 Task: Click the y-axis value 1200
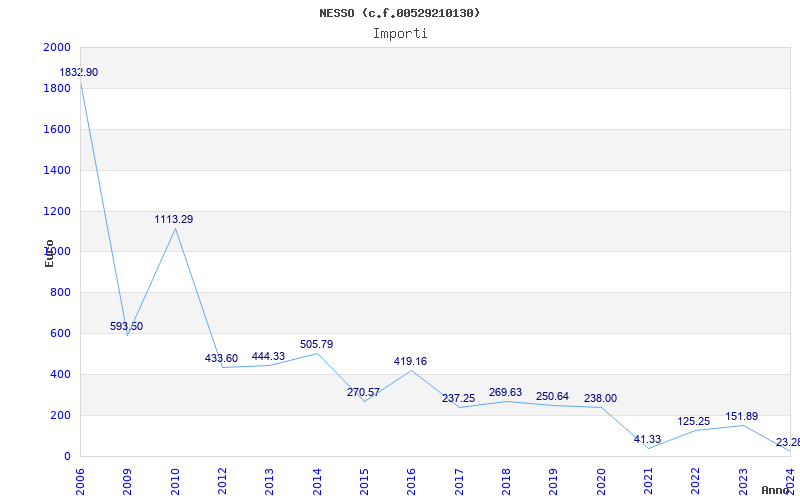pyautogui.click(x=57, y=211)
